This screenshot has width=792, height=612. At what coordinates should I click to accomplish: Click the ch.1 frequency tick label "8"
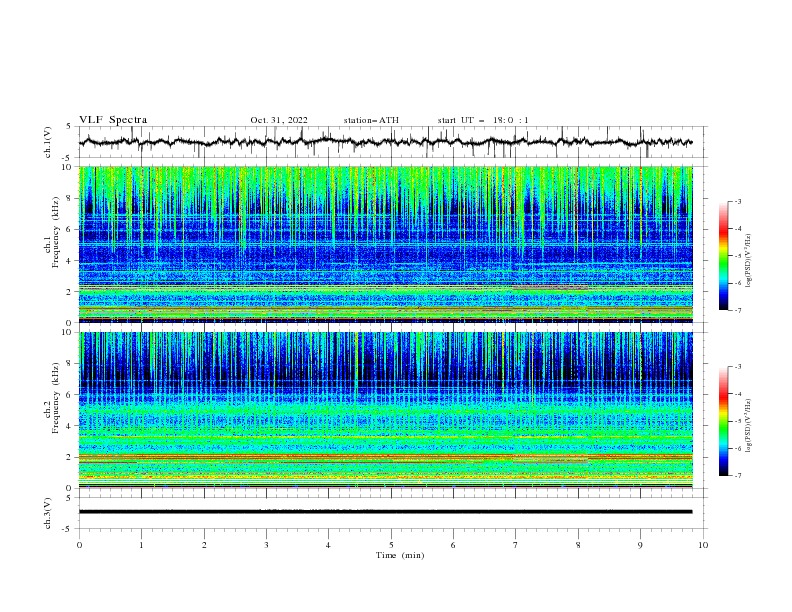coord(70,198)
